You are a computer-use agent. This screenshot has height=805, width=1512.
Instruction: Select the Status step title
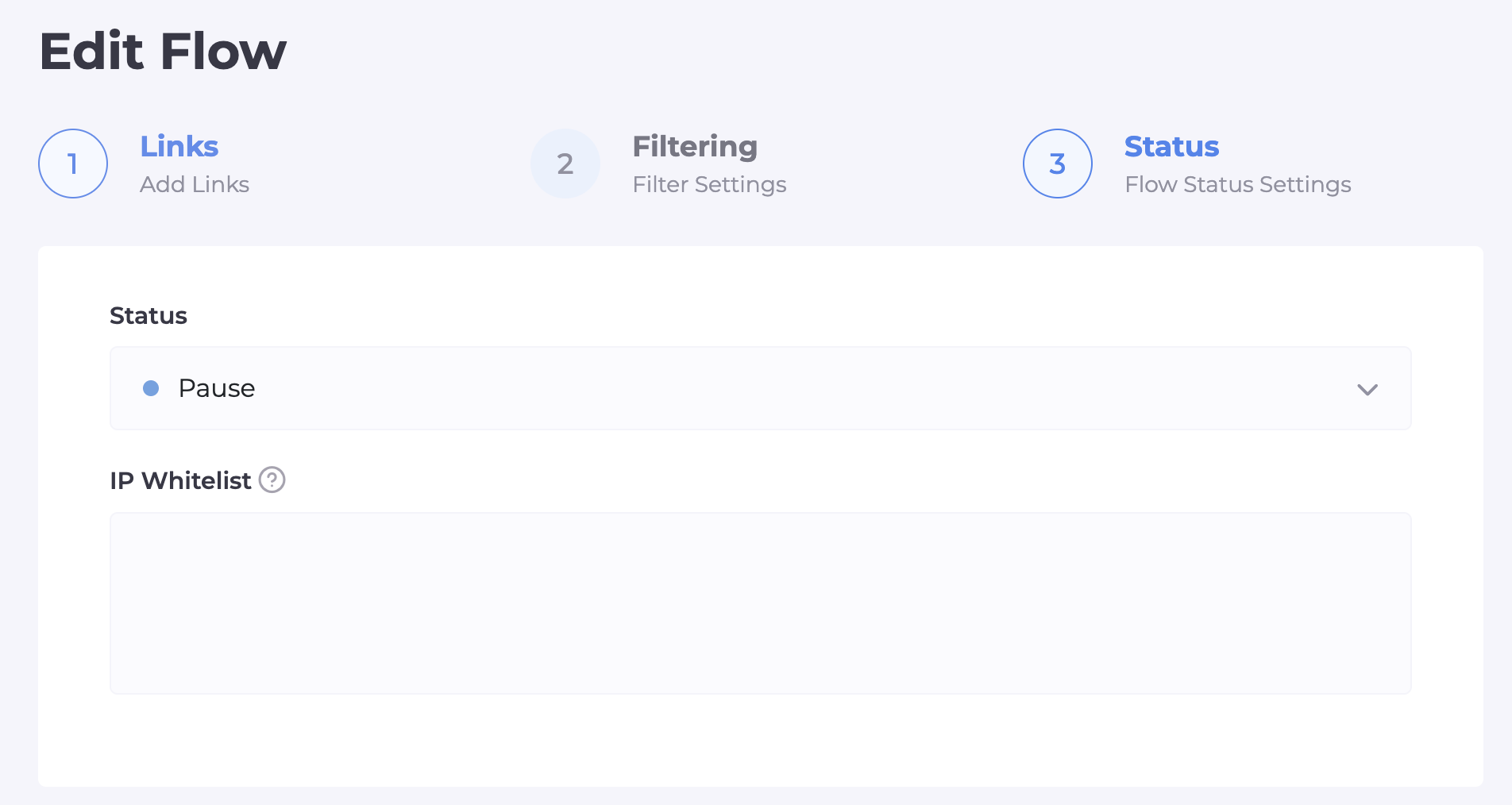click(x=1171, y=147)
